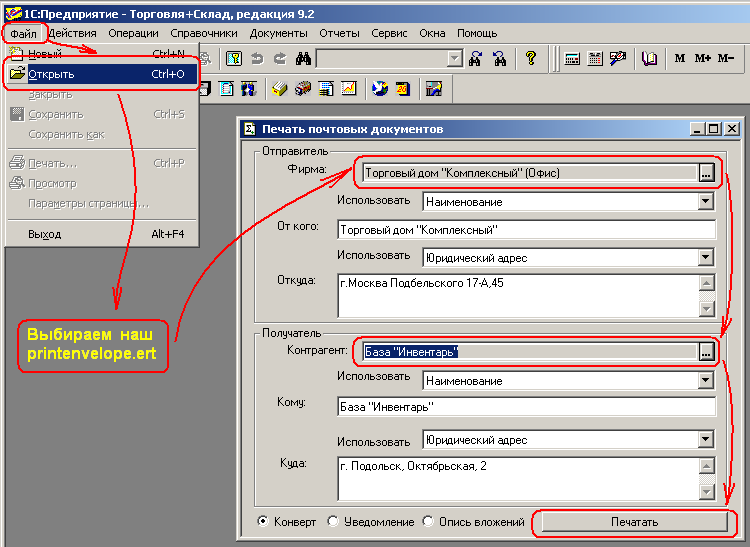This screenshot has width=750, height=547.
Task: Click the open book icon in the toolbar
Action: click(x=649, y=59)
